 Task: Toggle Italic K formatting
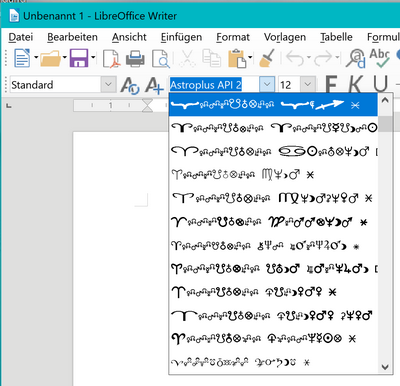pos(355,84)
